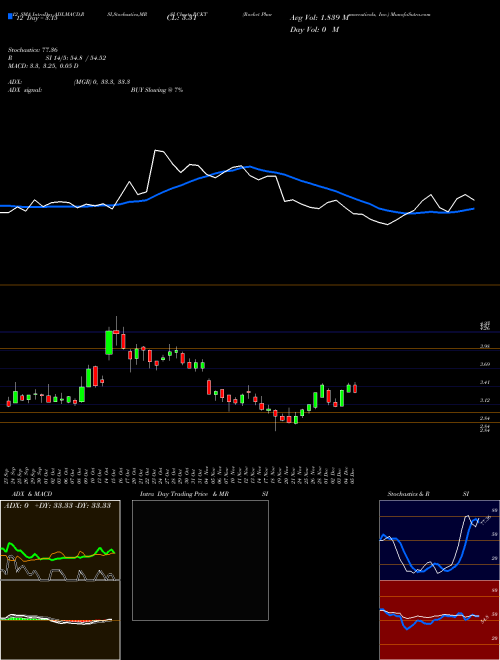Click the empty intraday trading price panel
Viewport: 500px width, 660px height.
pos(200,560)
